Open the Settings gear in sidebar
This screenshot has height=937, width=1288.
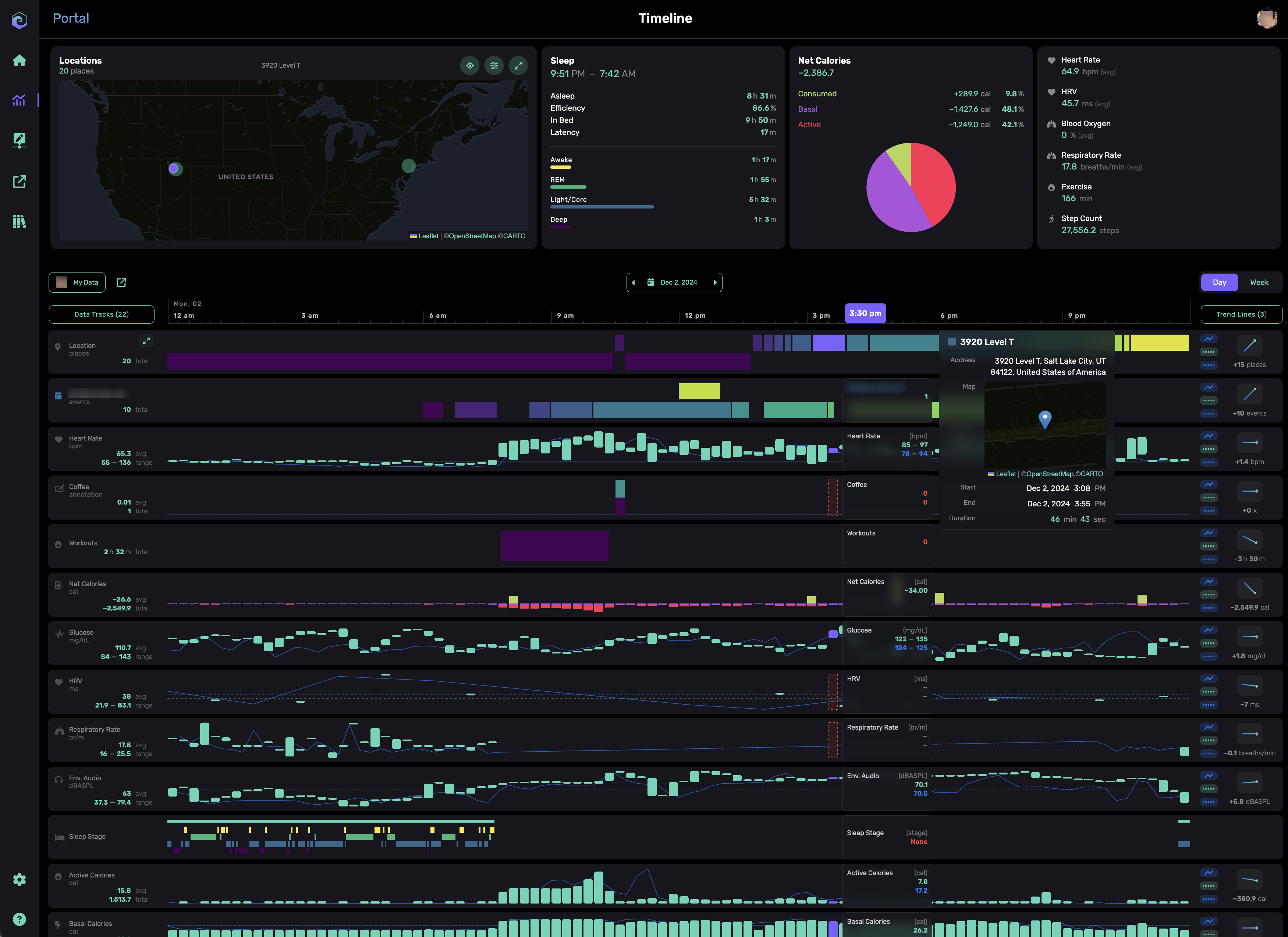(19, 880)
